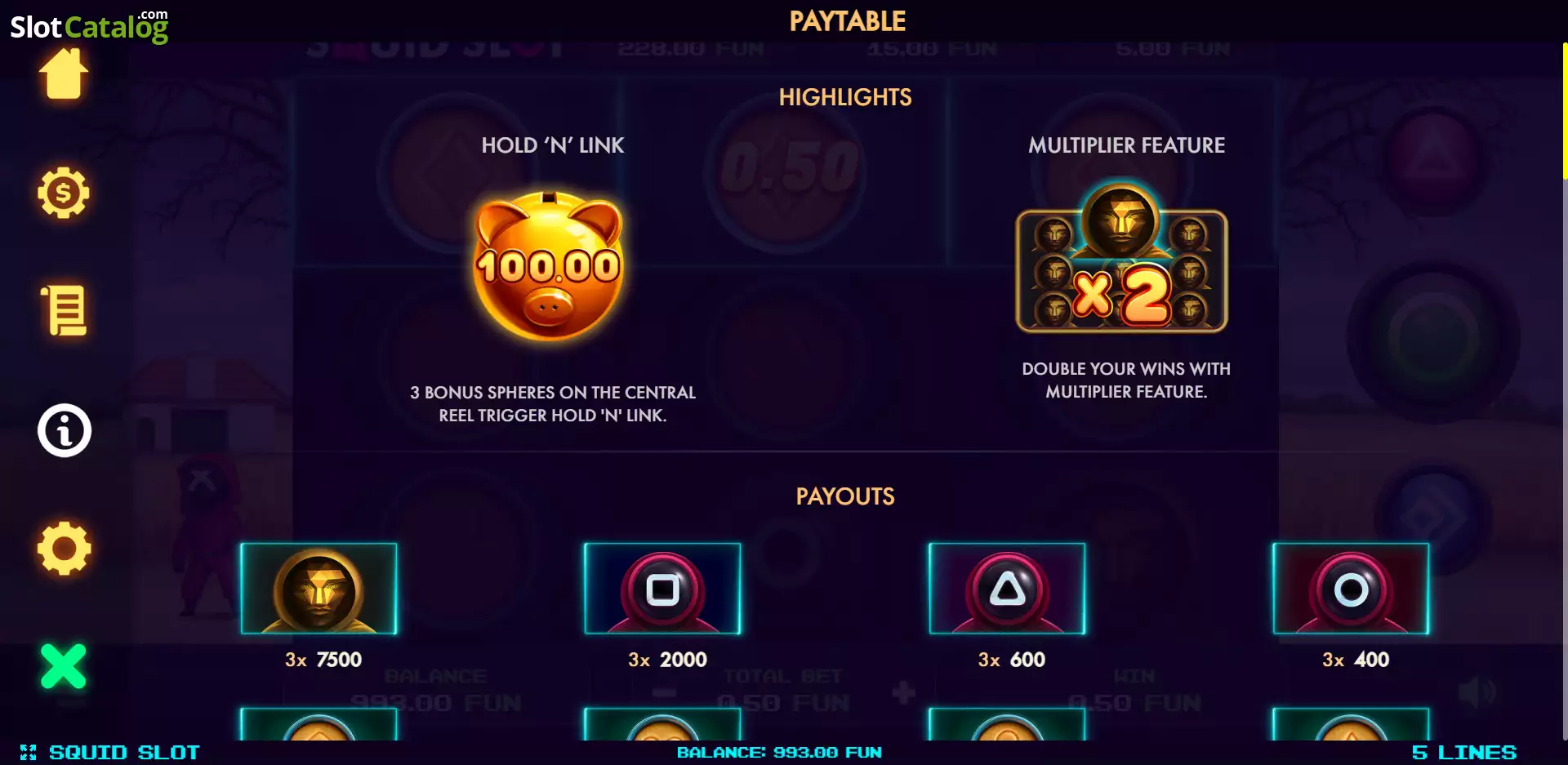
Task: Select the golden mask 3x 7500 symbol
Action: 318,589
